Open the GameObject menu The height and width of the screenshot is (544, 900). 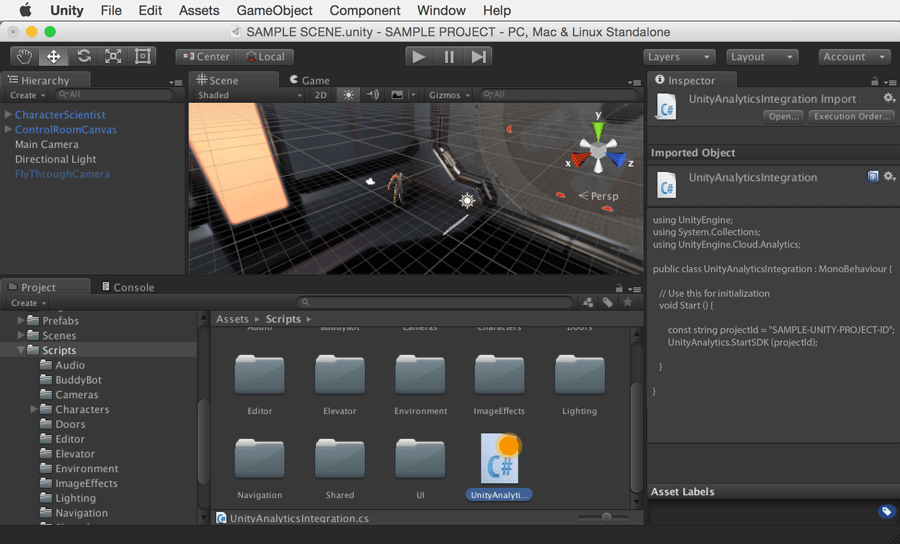tap(274, 10)
